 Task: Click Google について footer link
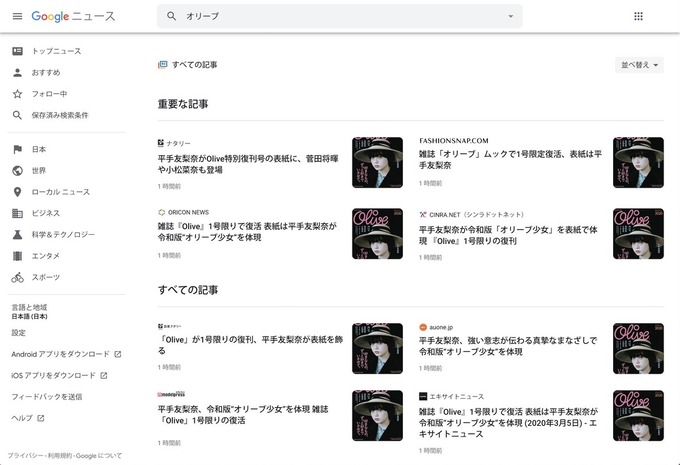[99, 456]
